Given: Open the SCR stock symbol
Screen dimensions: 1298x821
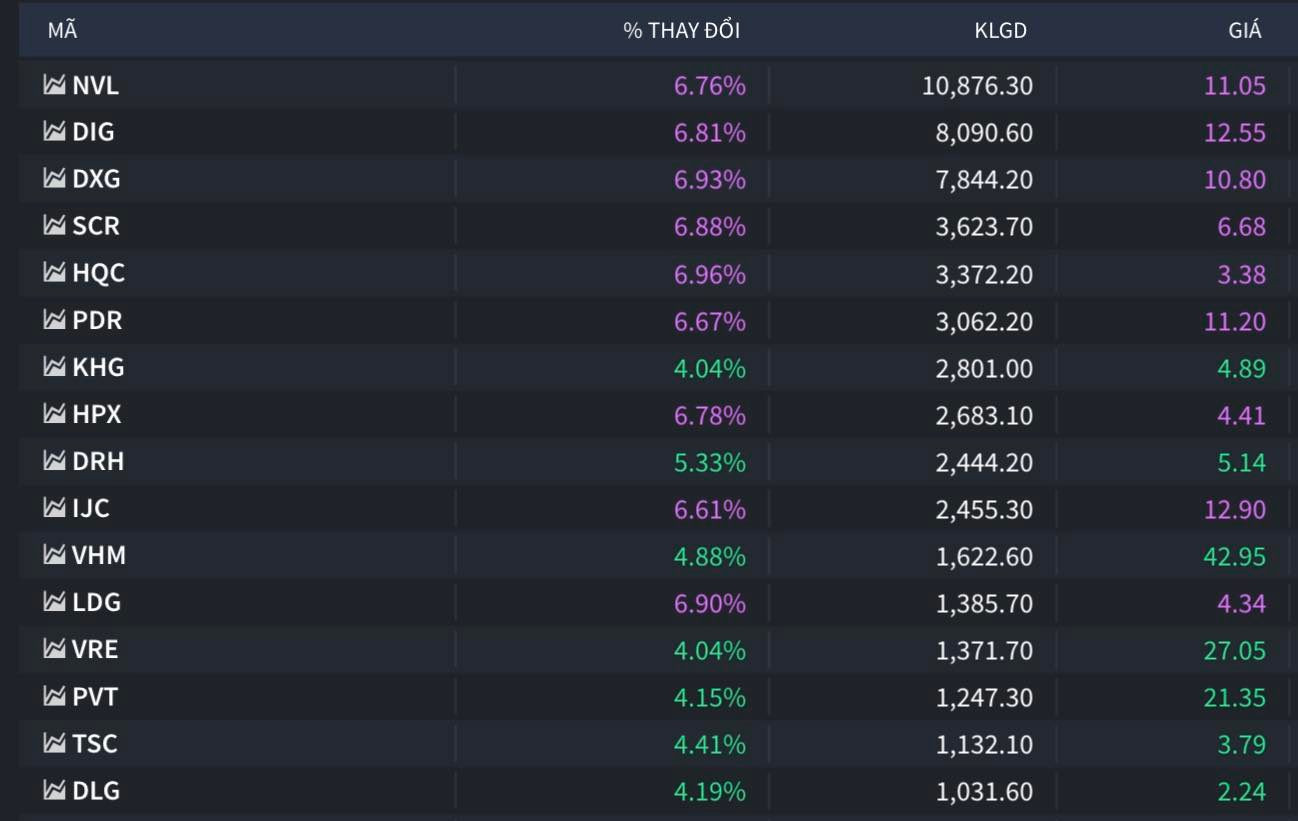Looking at the screenshot, I should [x=96, y=226].
